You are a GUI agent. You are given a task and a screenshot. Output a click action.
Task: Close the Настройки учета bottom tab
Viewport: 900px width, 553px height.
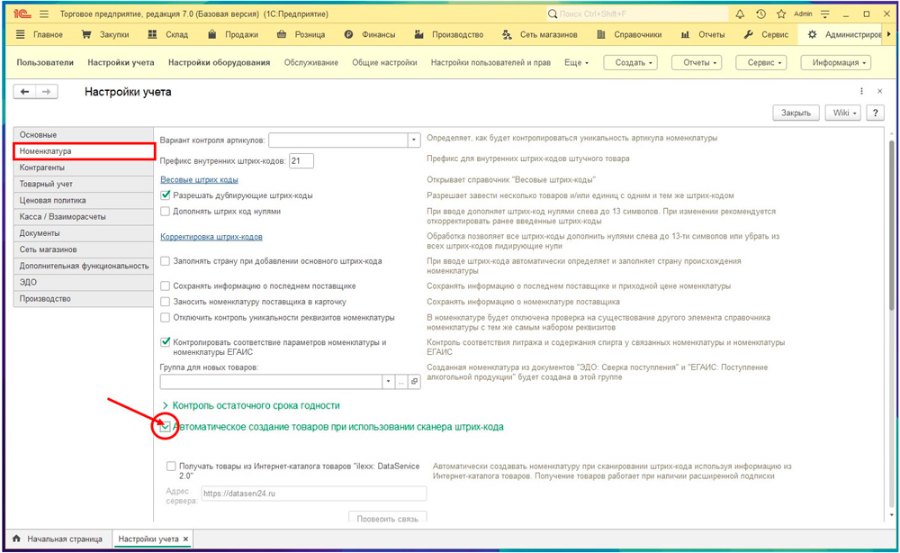(185, 539)
